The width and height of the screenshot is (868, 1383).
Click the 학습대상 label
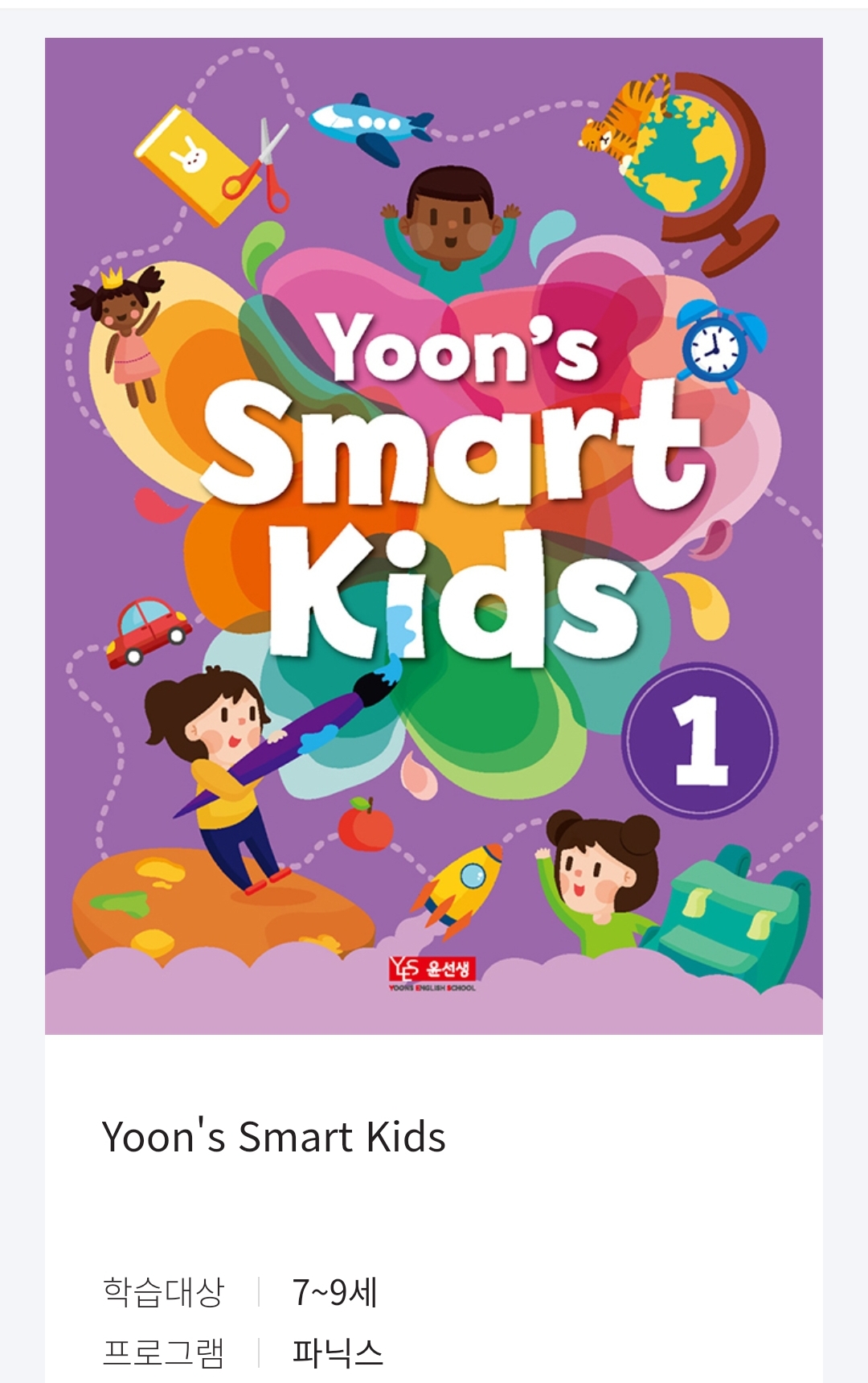pyautogui.click(x=163, y=1292)
